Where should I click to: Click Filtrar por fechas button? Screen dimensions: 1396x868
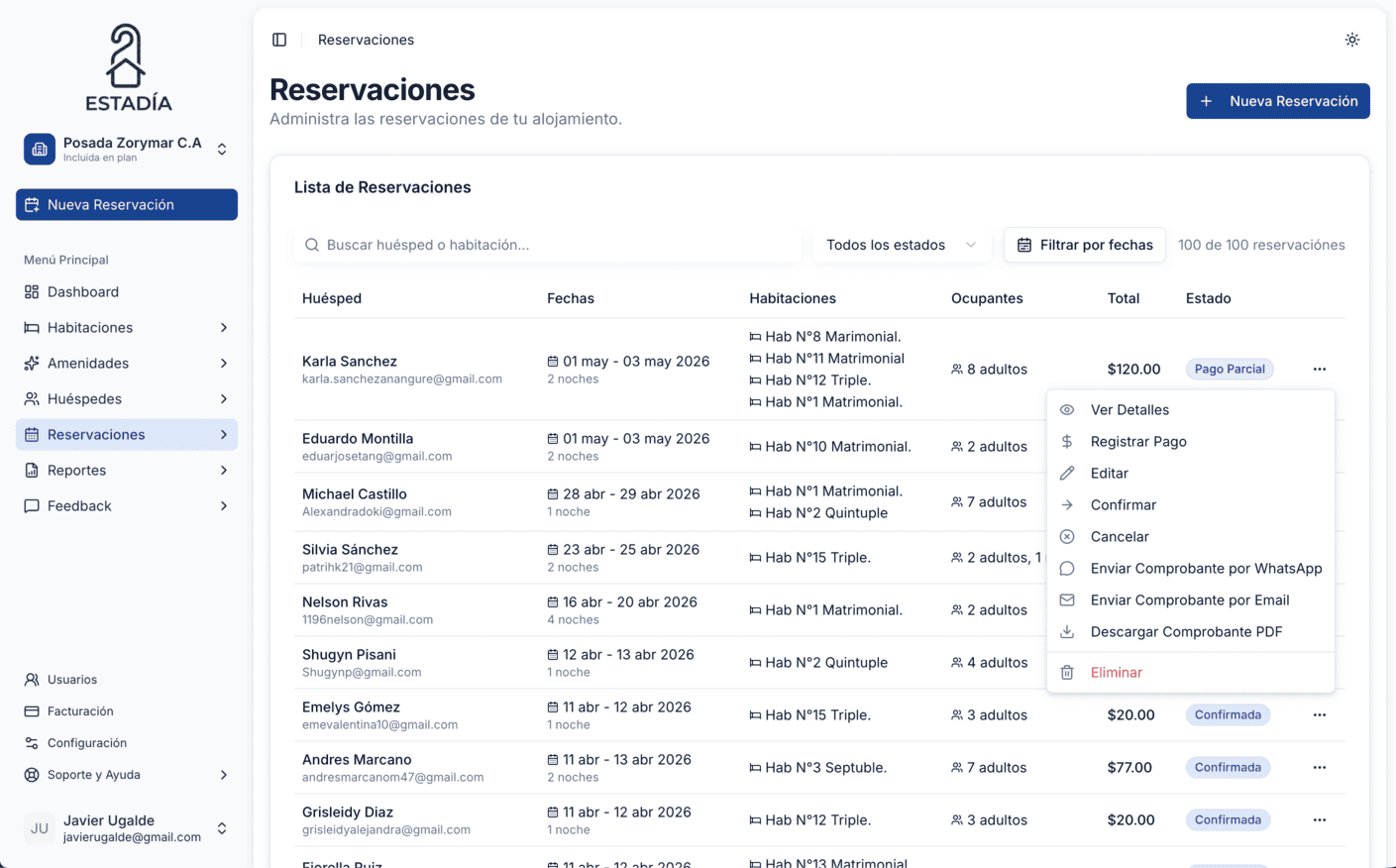tap(1085, 245)
